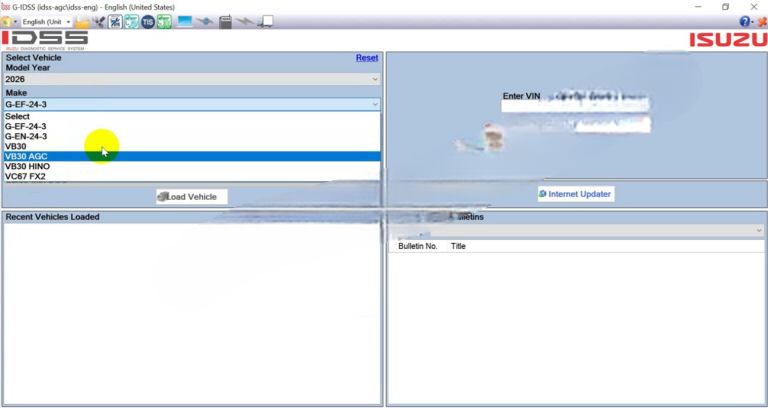
Task: Click the yellow folder toolbar icon
Action: tap(82, 22)
